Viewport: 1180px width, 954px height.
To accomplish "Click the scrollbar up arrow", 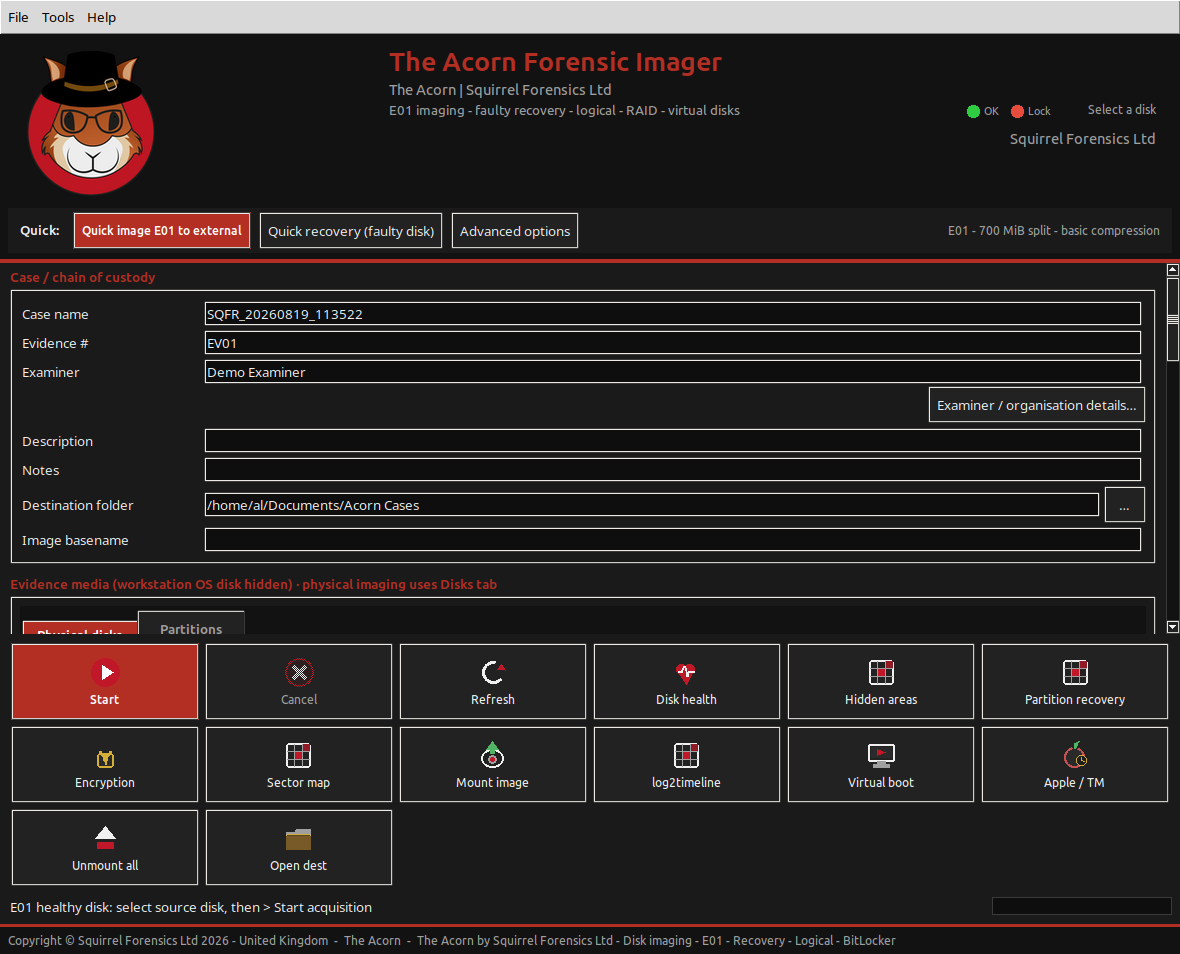I will click(1172, 269).
